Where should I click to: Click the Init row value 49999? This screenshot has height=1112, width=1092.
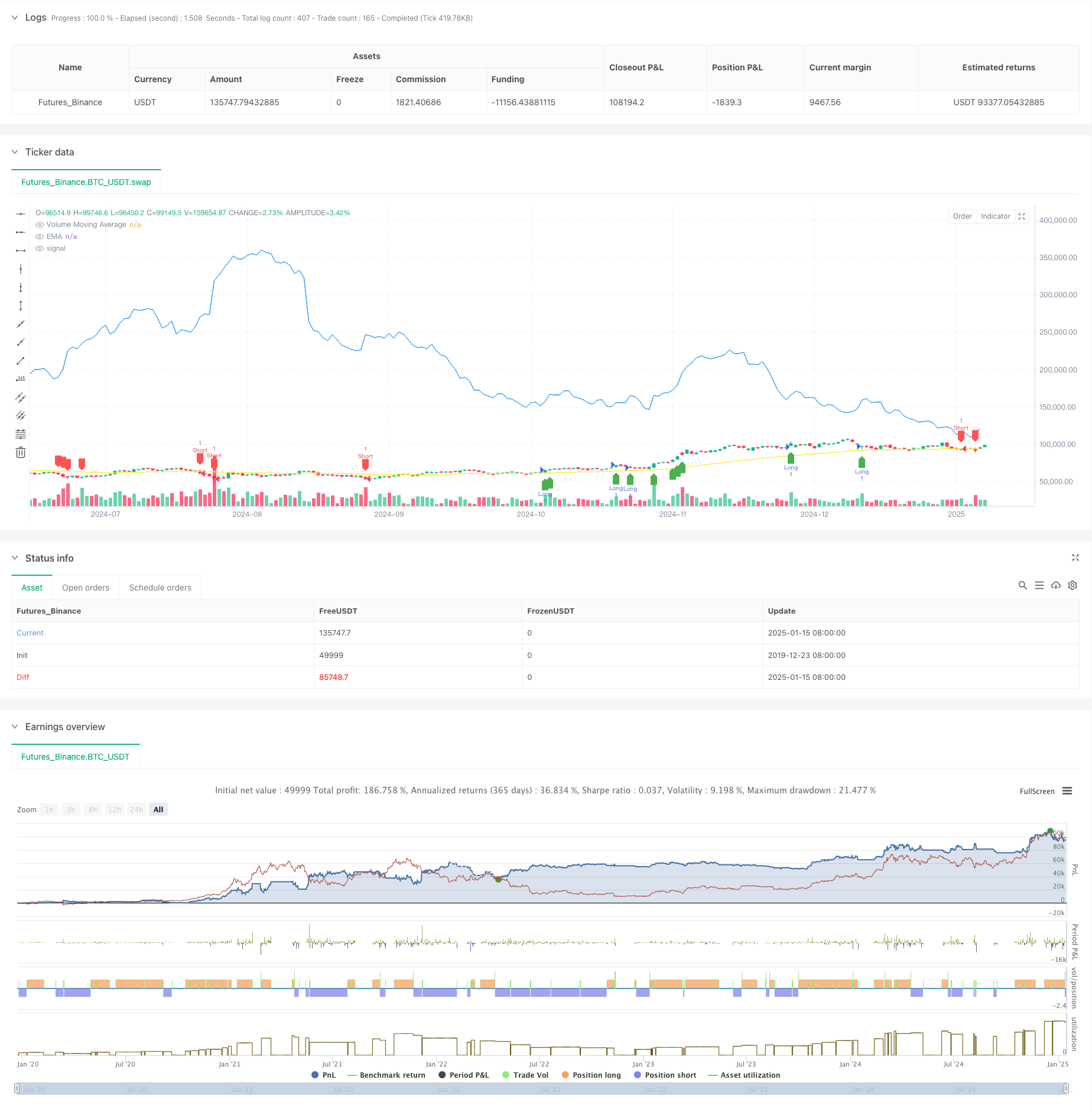[x=331, y=655]
